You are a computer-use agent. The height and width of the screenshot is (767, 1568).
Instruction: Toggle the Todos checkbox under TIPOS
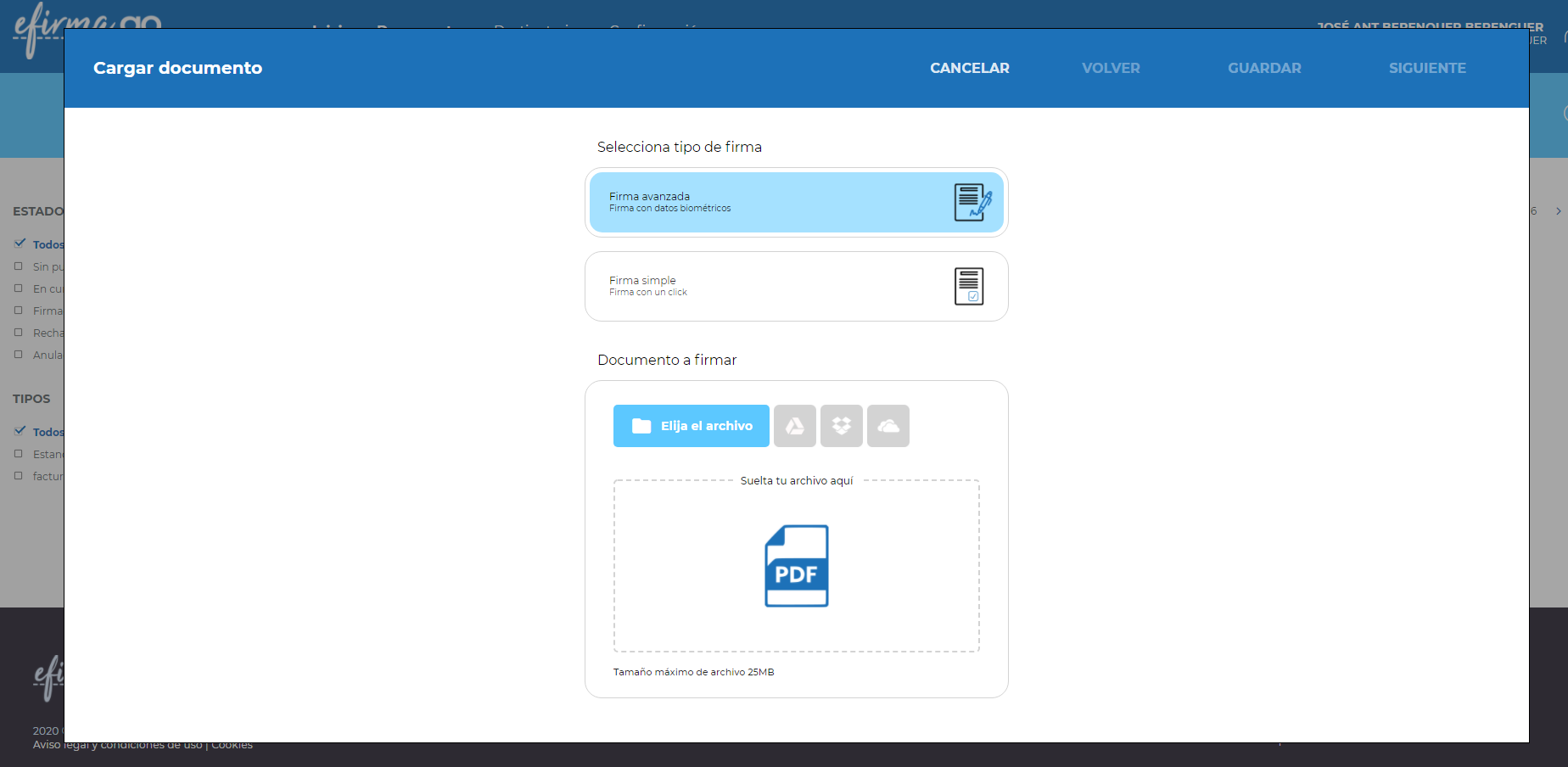coord(20,431)
